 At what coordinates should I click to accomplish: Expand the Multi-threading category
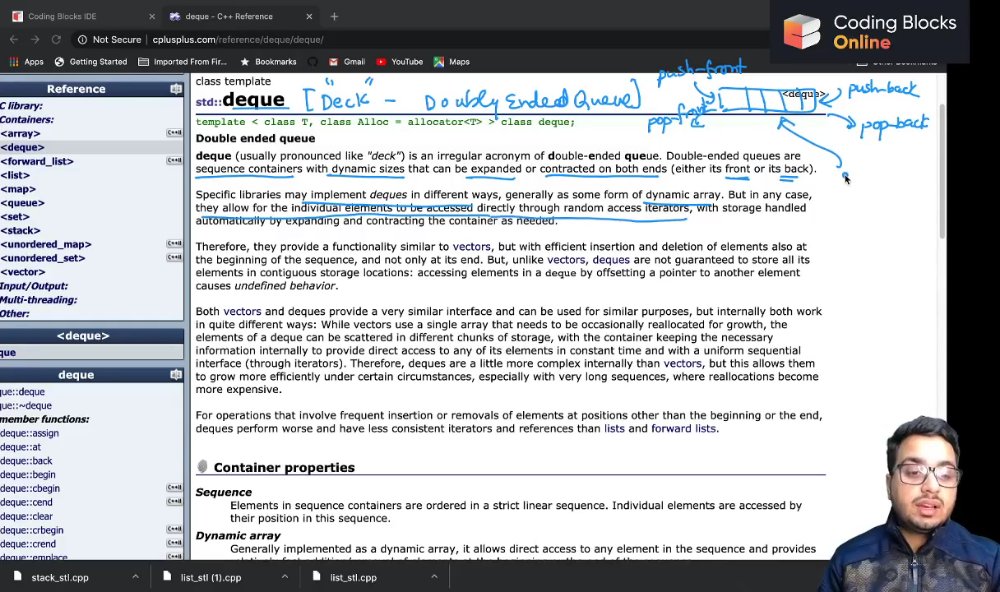[38, 300]
